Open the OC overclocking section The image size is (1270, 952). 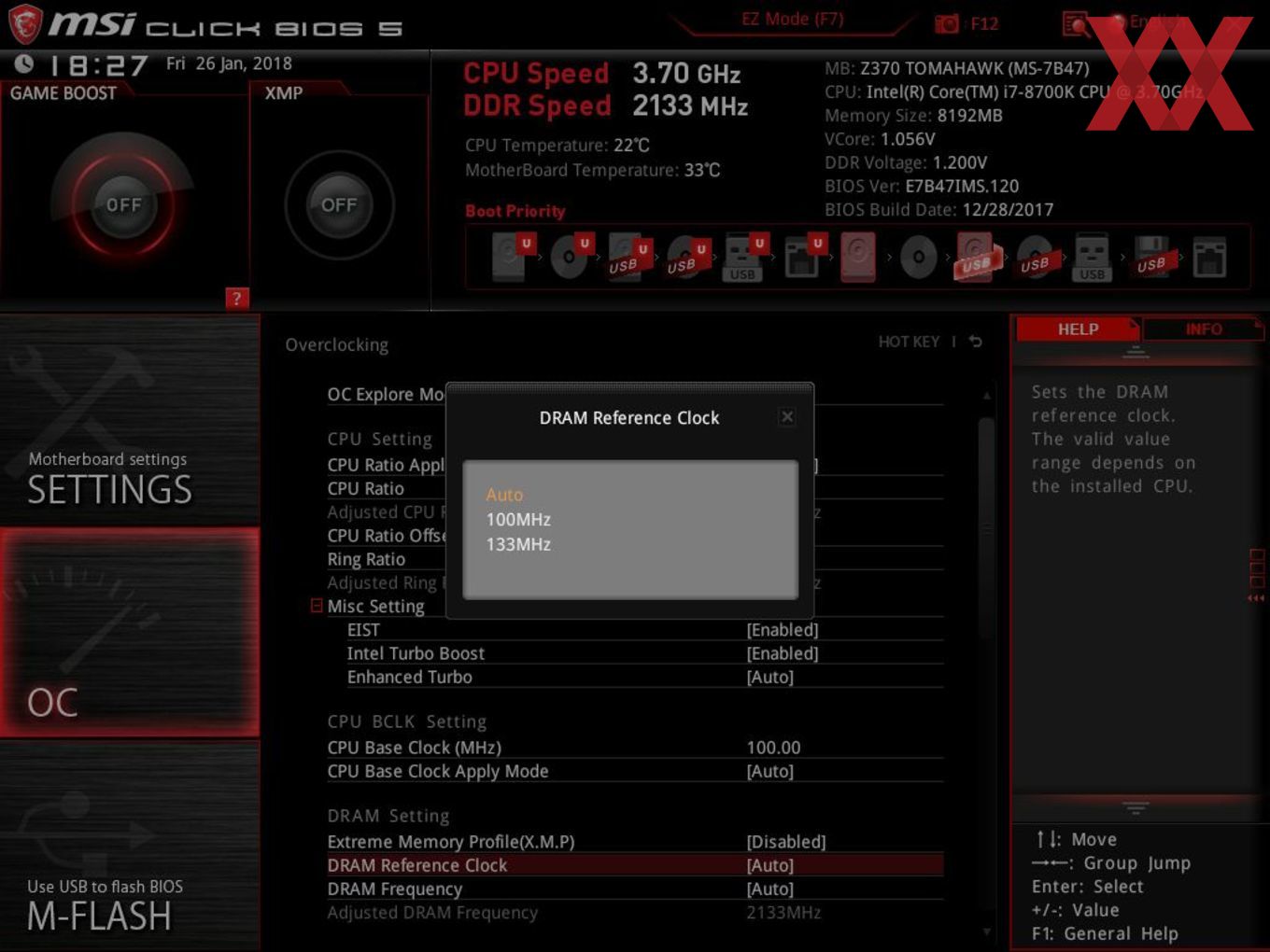pyautogui.click(x=130, y=633)
